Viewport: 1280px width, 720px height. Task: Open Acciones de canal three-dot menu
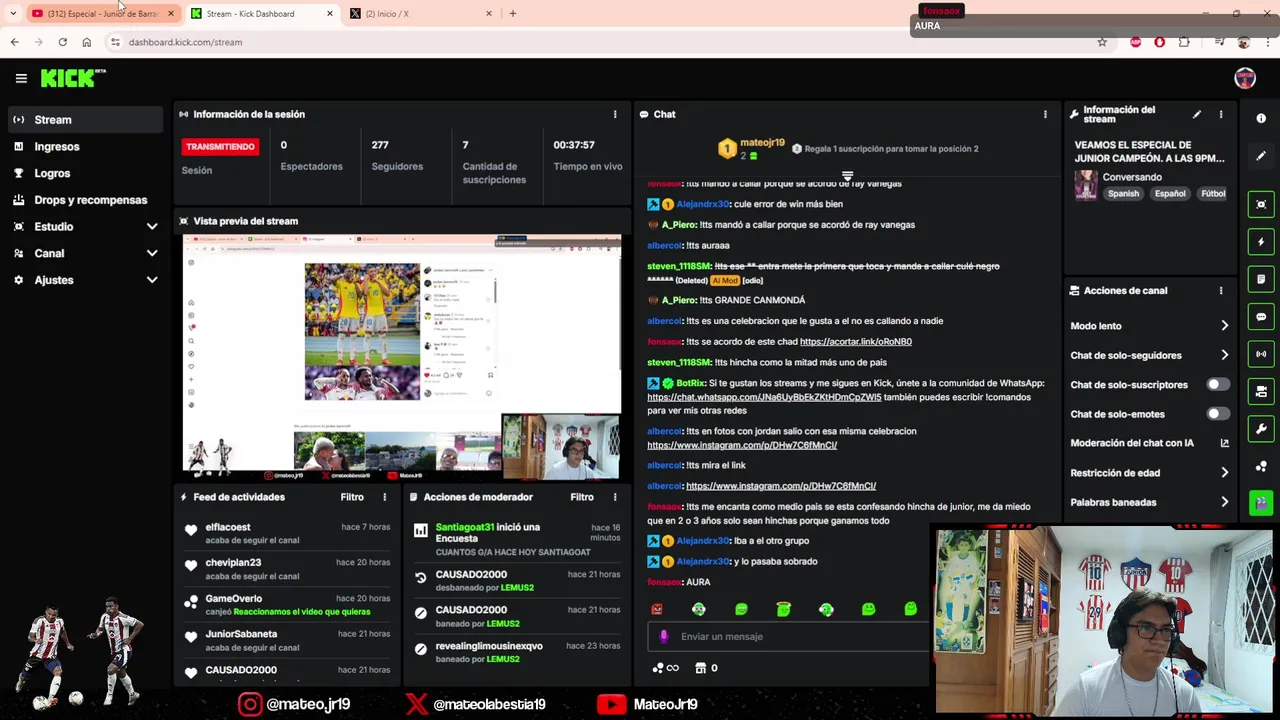click(1220, 291)
